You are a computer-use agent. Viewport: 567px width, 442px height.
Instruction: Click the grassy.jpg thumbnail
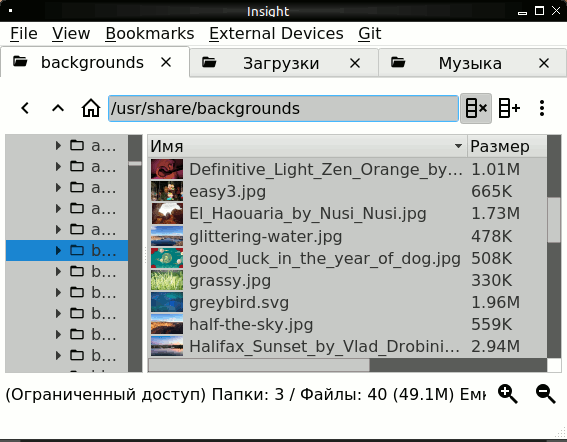pos(167,280)
